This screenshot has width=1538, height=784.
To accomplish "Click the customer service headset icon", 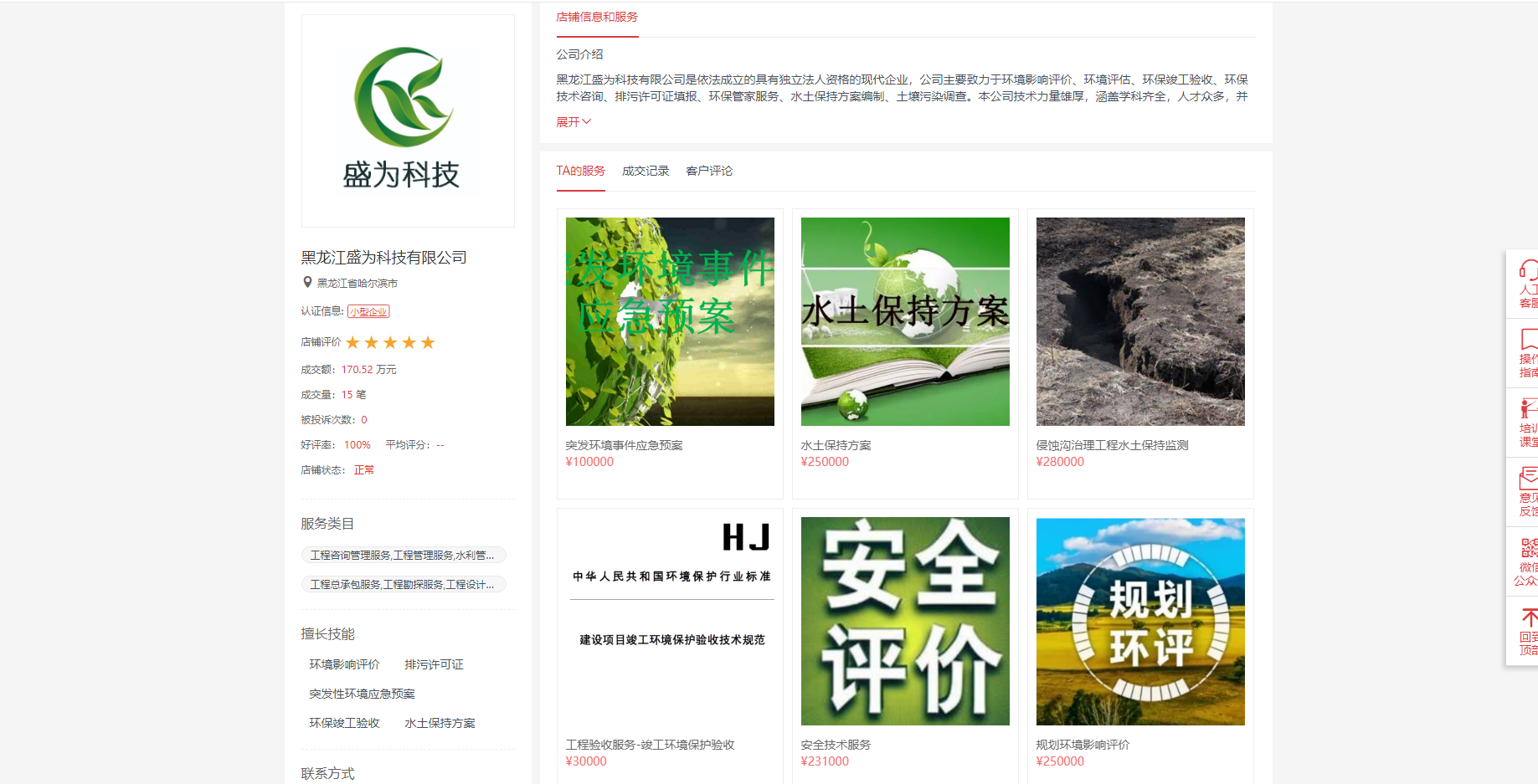I will (1528, 270).
